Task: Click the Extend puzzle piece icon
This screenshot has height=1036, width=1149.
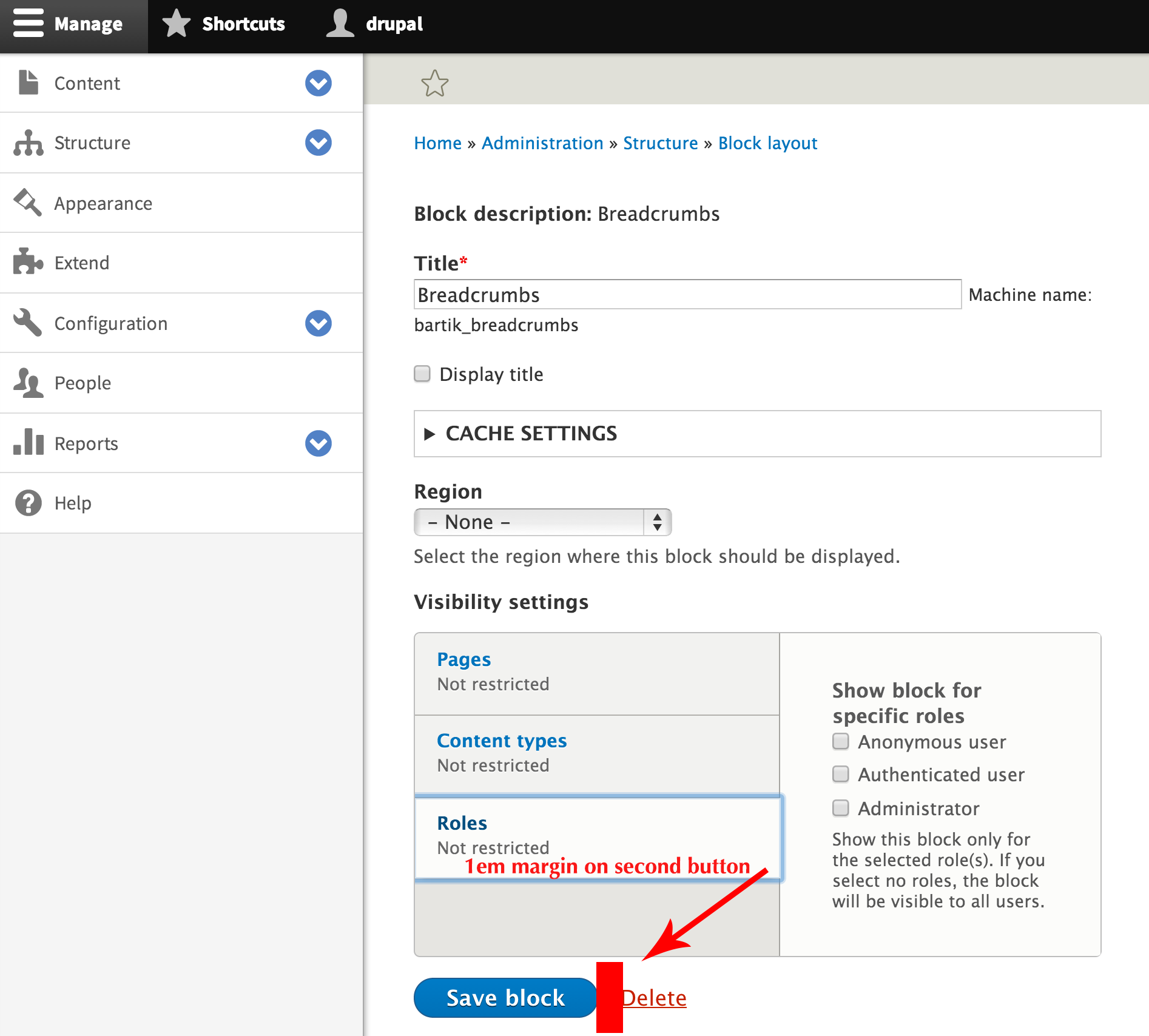Action: tap(28, 262)
